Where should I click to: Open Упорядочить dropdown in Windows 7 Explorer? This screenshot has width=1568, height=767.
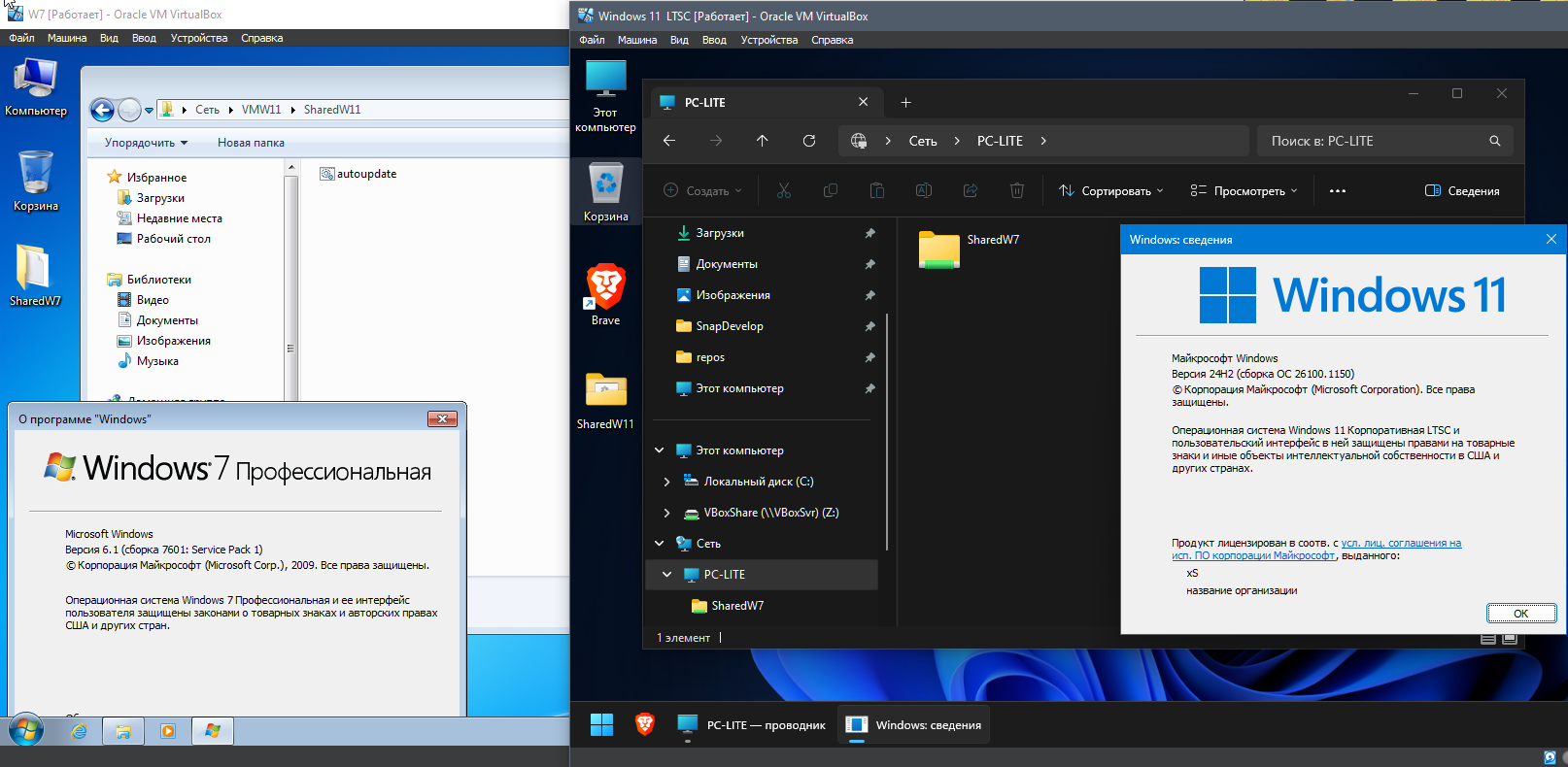tap(146, 143)
